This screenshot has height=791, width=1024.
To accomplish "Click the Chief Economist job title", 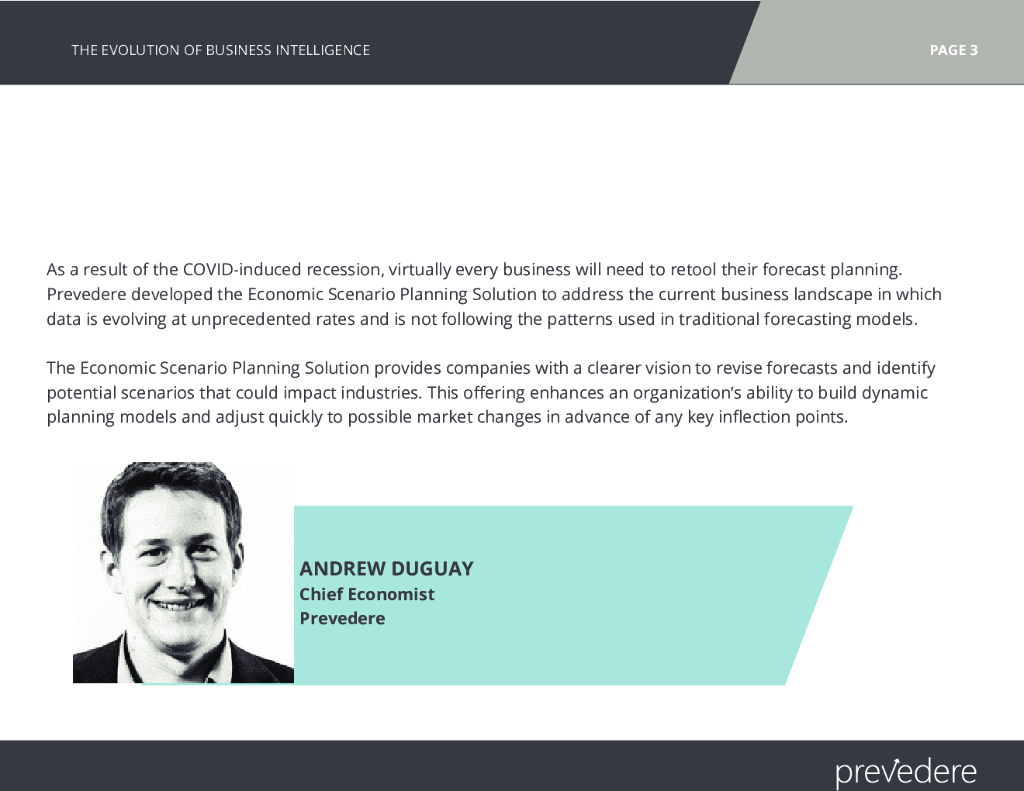I will pos(367,594).
